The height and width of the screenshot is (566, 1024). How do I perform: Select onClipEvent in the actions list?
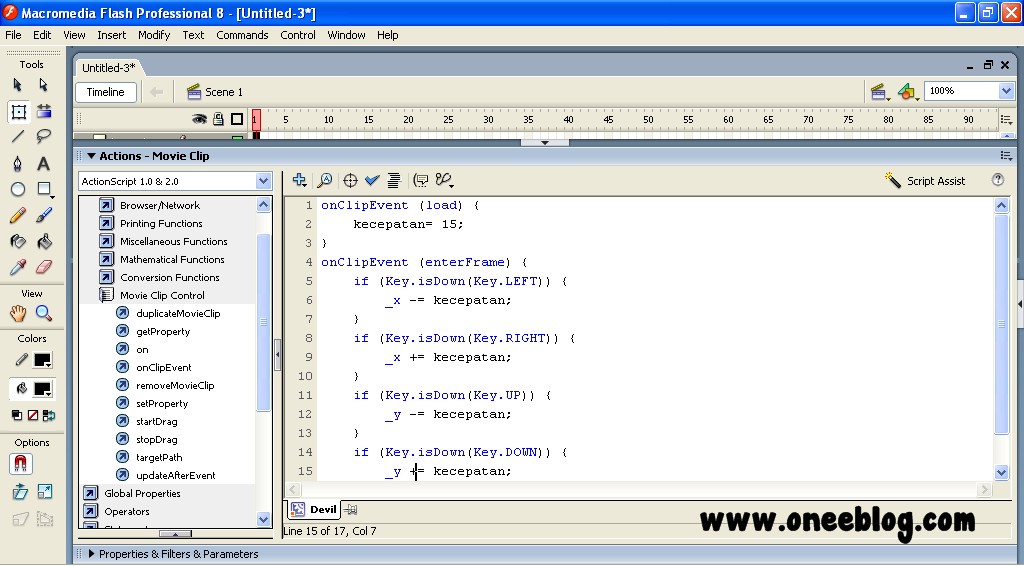[164, 368]
